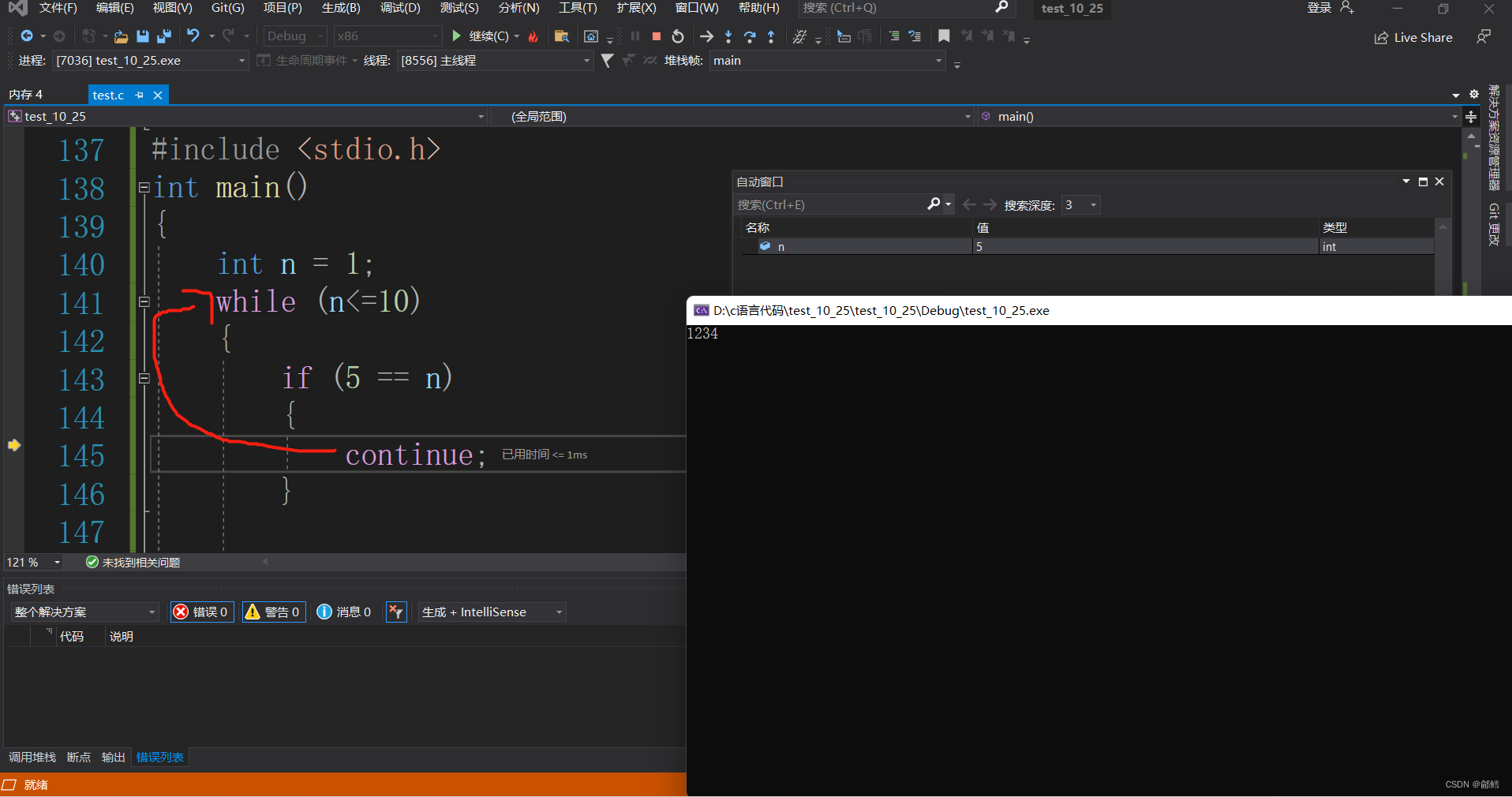Stop debugging with the red square
This screenshot has width=1512, height=797.
(x=656, y=36)
